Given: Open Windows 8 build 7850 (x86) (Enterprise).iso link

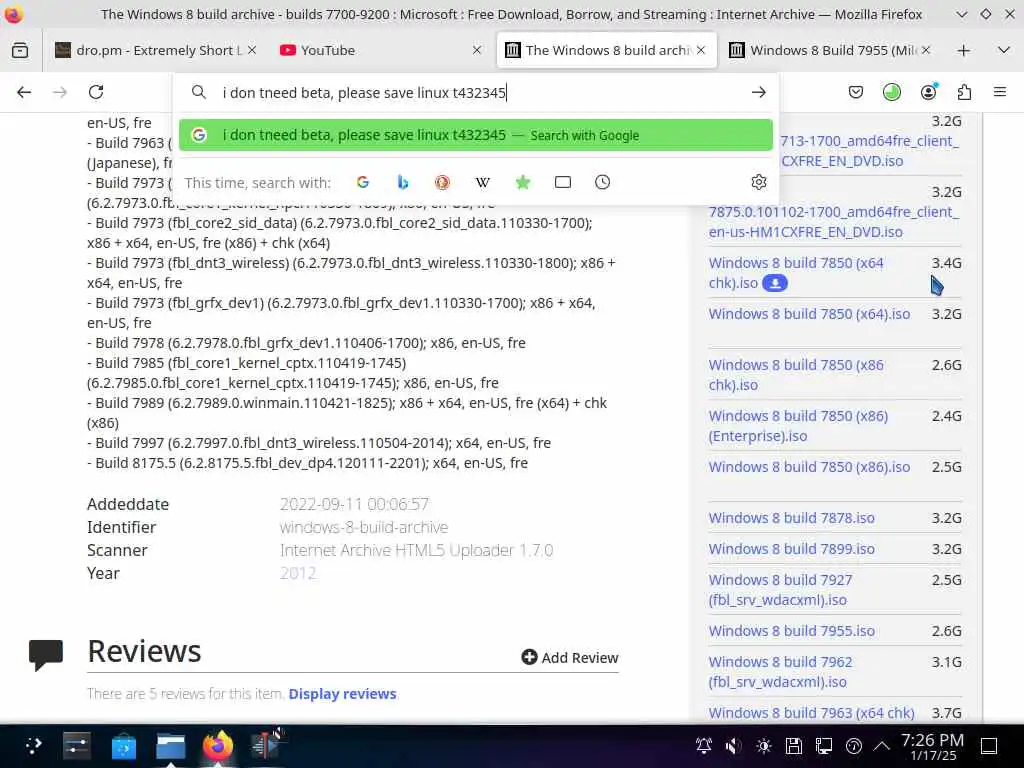Looking at the screenshot, I should point(798,426).
